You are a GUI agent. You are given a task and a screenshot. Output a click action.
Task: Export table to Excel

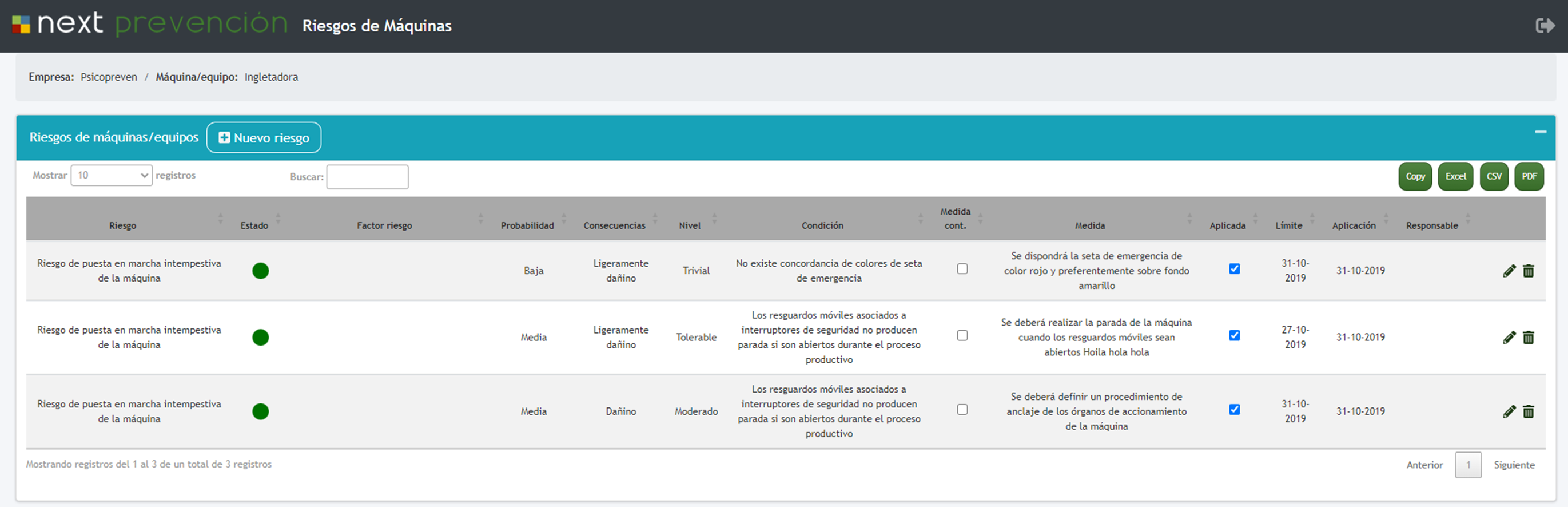(x=1455, y=177)
